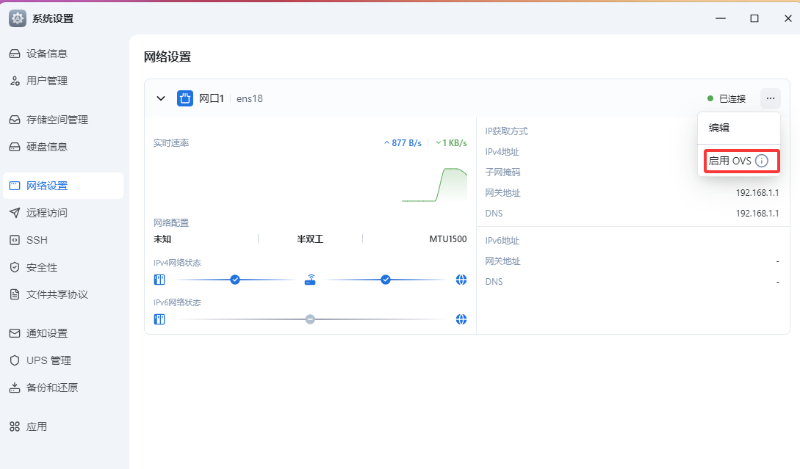Viewport: 800px width, 469px height.
Task: Click the device icon in IPv6网络状态 row
Action: [x=159, y=319]
